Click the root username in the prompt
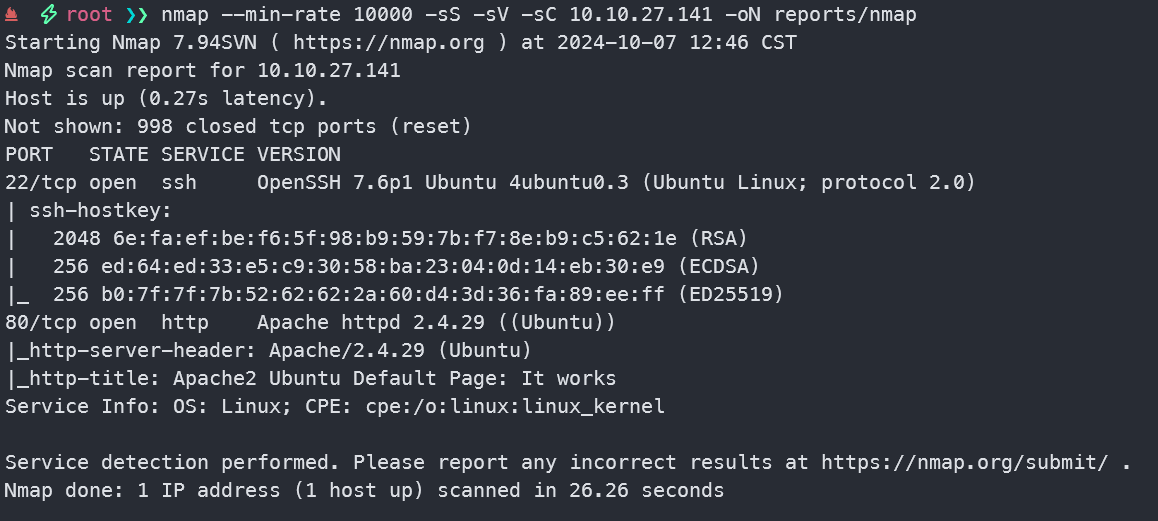 (x=89, y=15)
